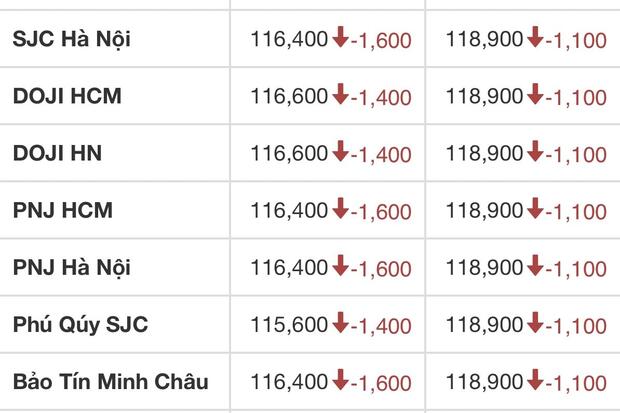Image resolution: width=620 pixels, height=413 pixels.
Task: Click the down arrow beside Bảo Tín Minh Châu 116,400
Action: (x=340, y=379)
